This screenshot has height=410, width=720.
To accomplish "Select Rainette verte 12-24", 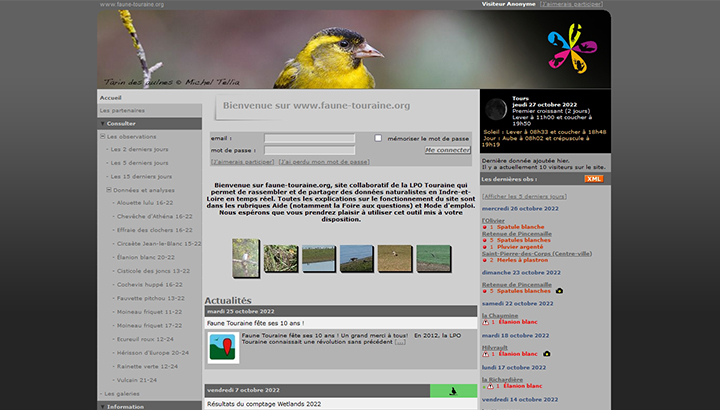I will [x=147, y=367].
